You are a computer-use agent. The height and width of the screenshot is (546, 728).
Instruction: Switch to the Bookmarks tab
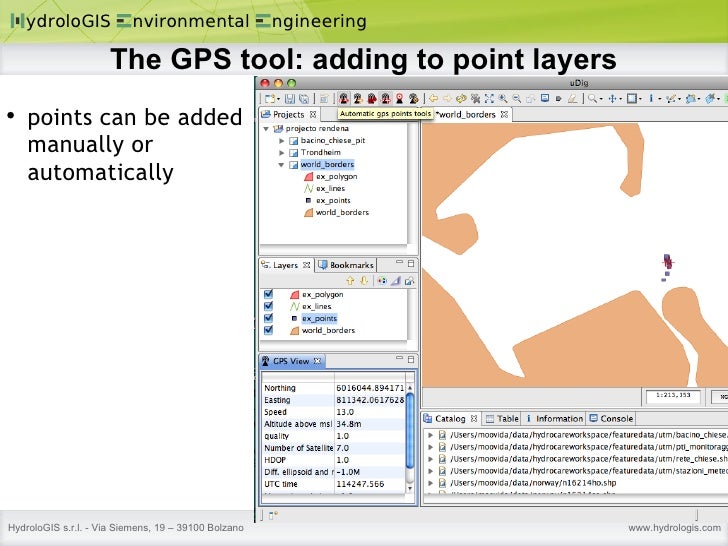pyautogui.click(x=351, y=265)
